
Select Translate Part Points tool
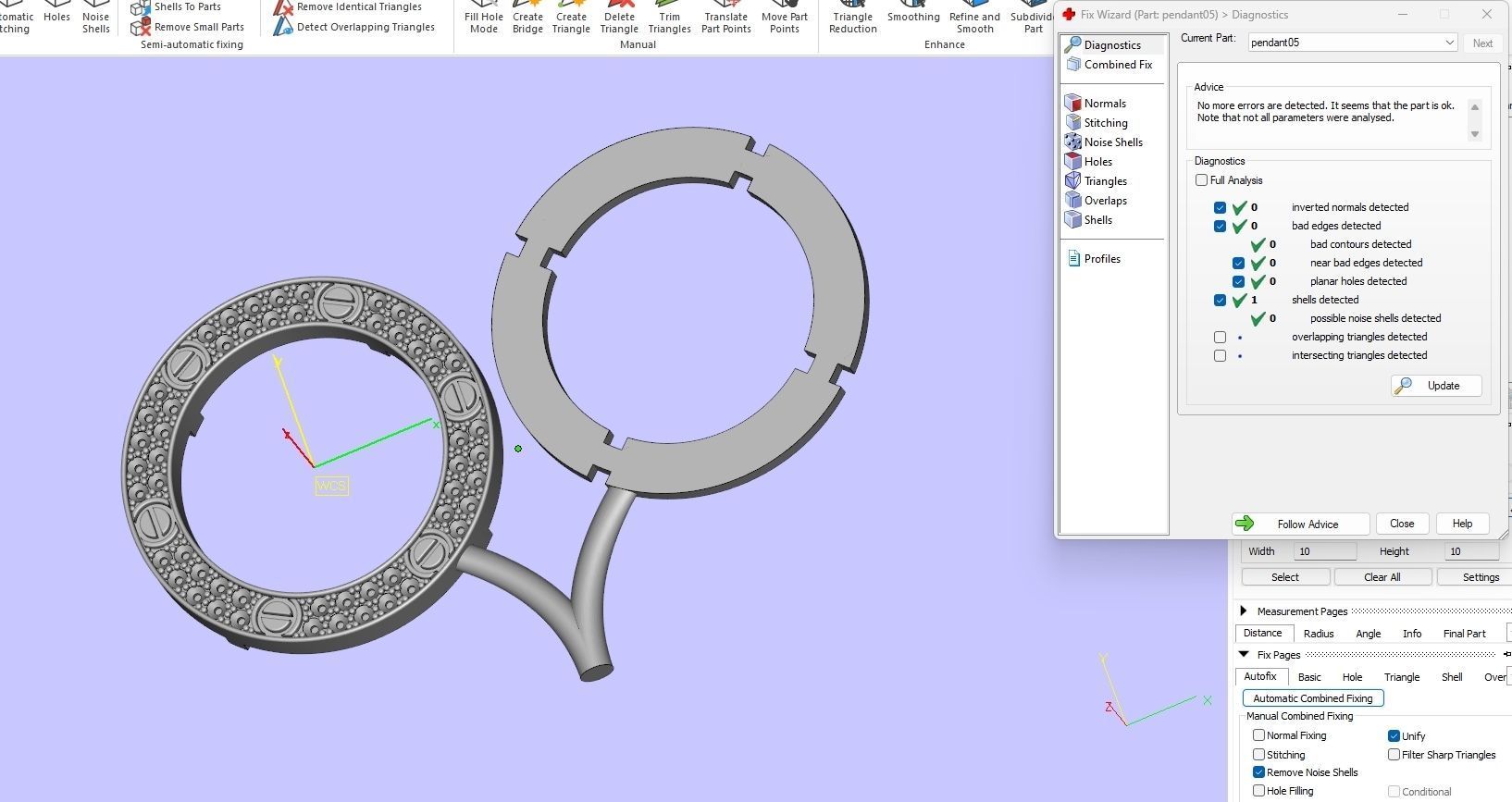coord(726,18)
